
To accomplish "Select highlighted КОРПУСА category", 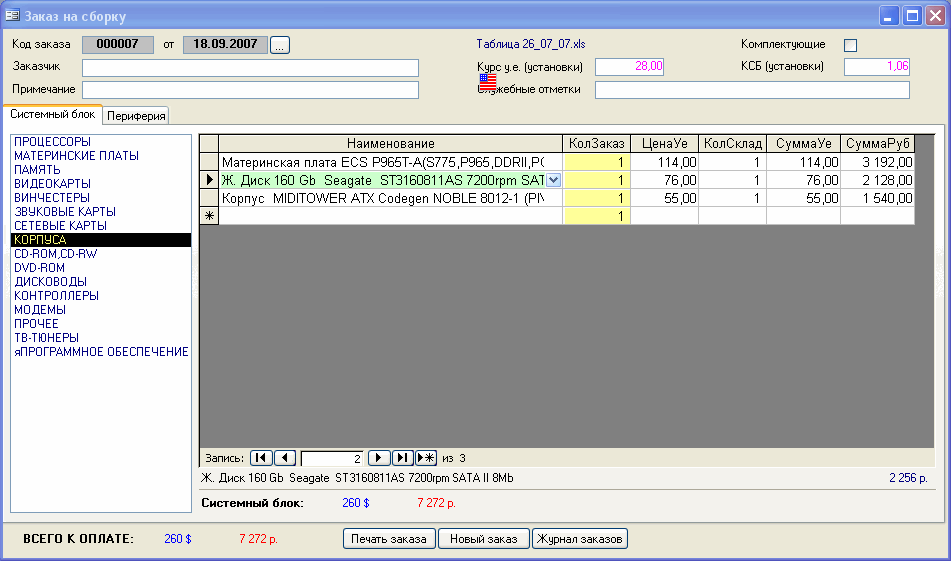I will coord(101,240).
